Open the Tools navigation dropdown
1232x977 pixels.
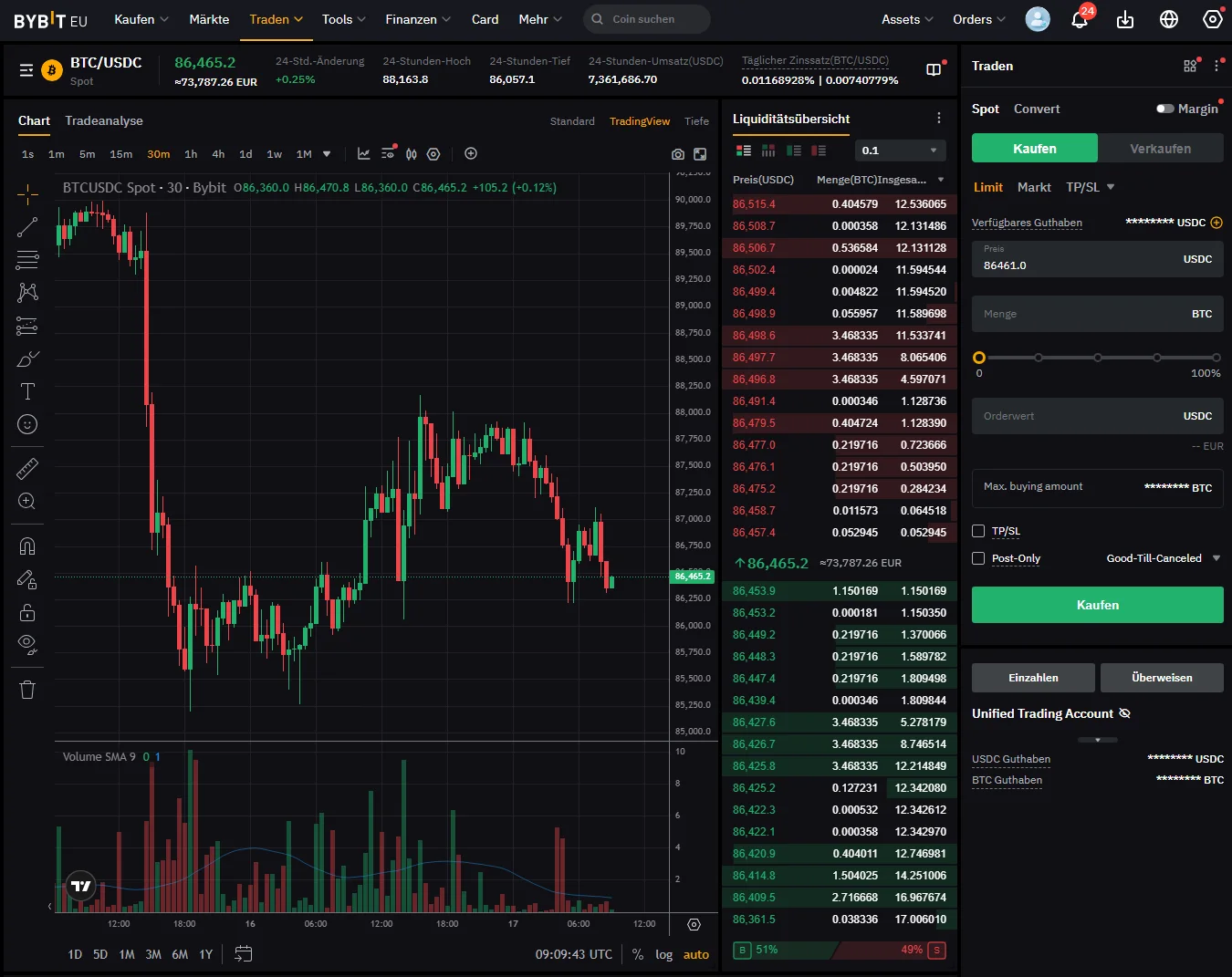(344, 19)
